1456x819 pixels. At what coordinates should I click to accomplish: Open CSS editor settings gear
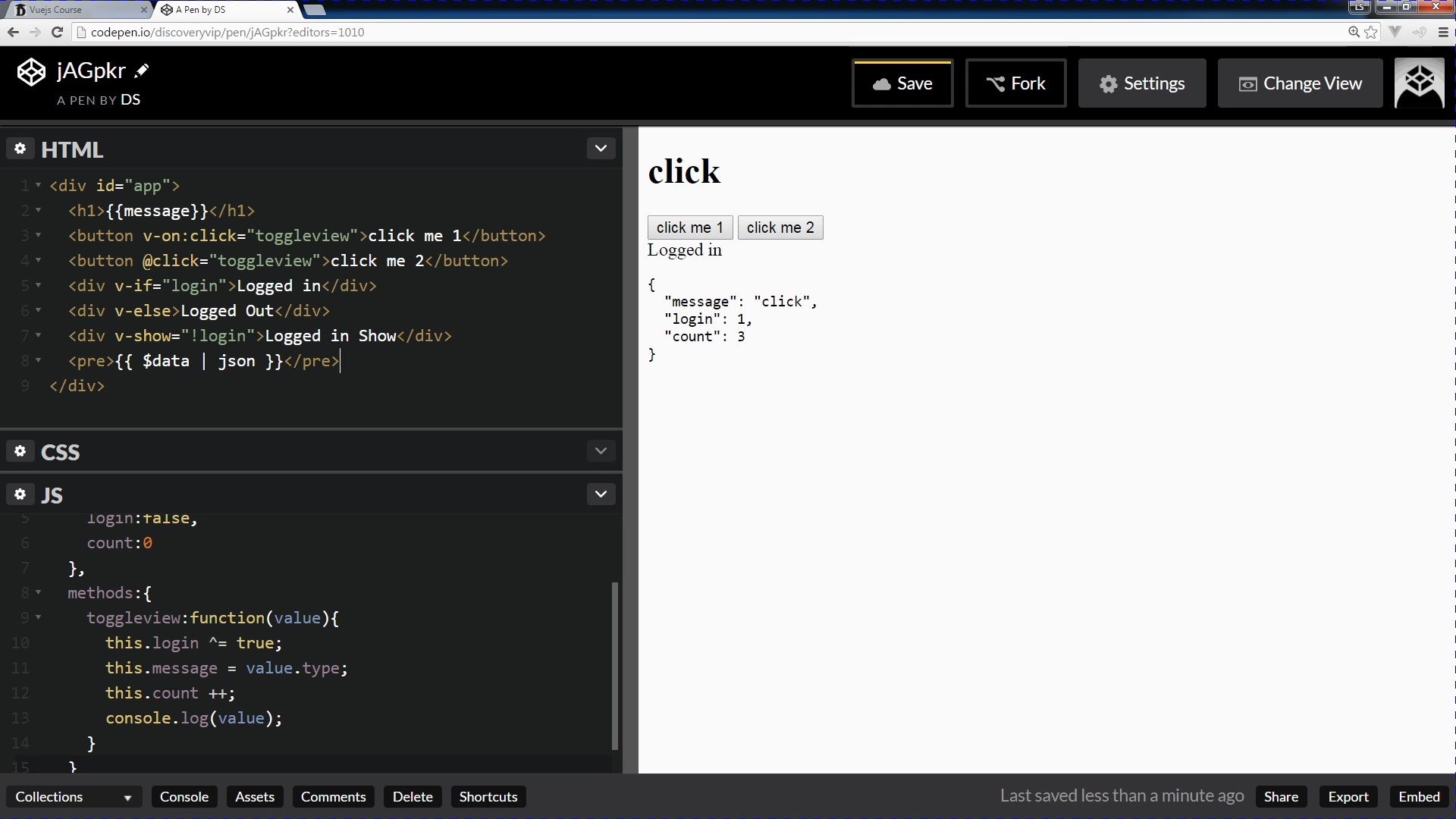pyautogui.click(x=20, y=451)
